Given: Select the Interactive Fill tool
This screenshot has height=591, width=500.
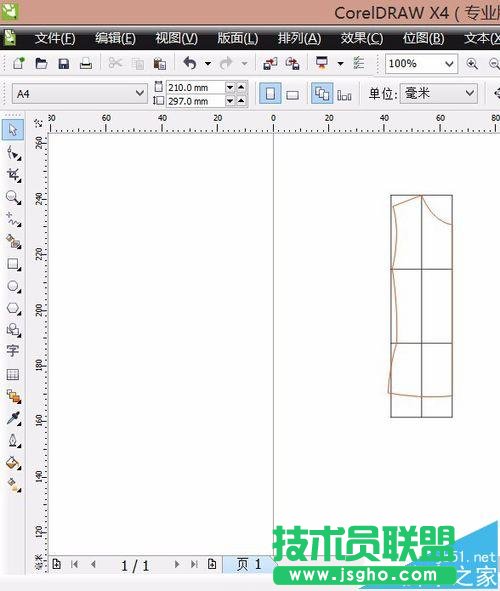Looking at the screenshot, I should 14,485.
